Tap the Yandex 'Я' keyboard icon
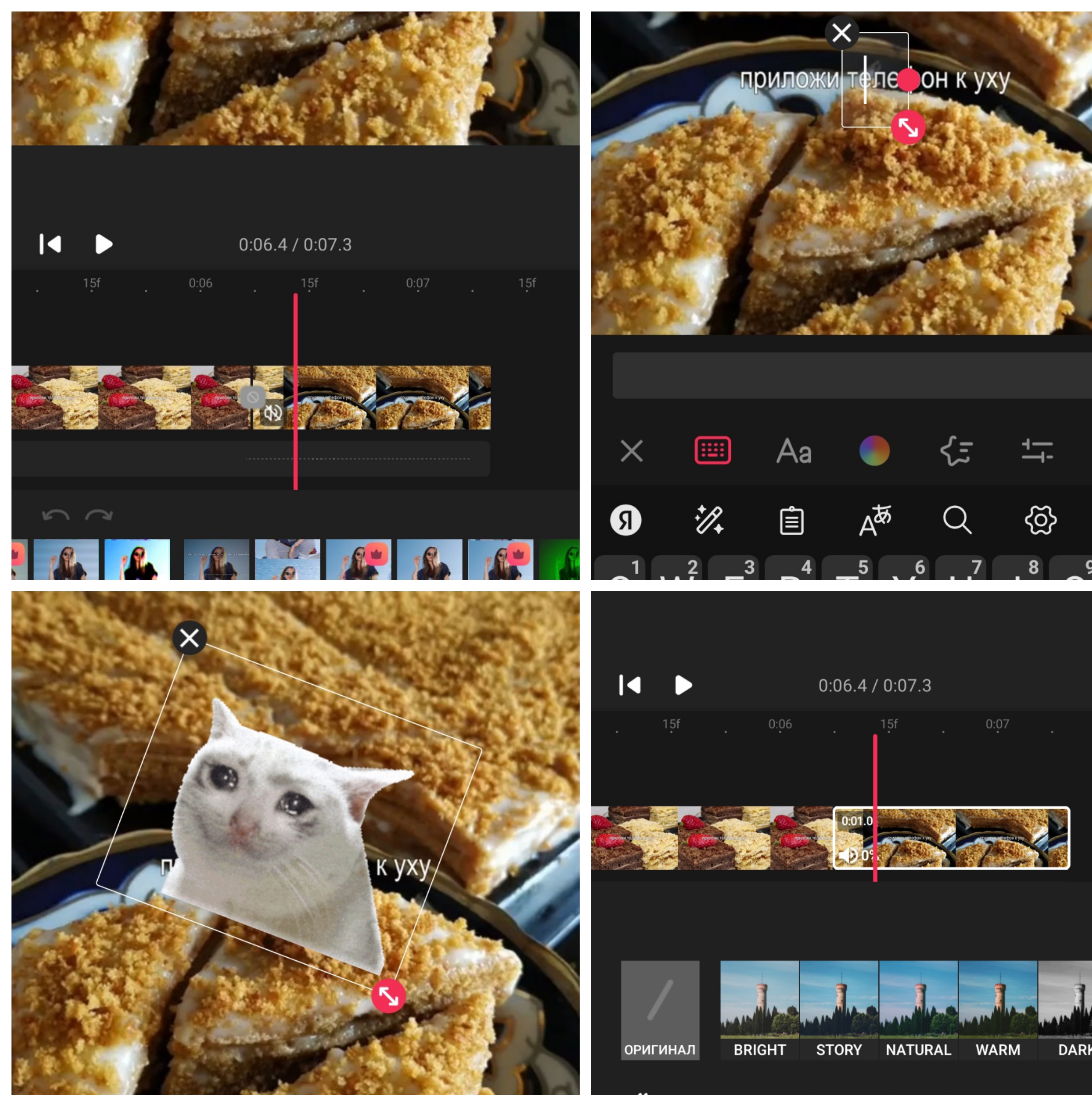The width and height of the screenshot is (1092, 1095). click(x=626, y=520)
